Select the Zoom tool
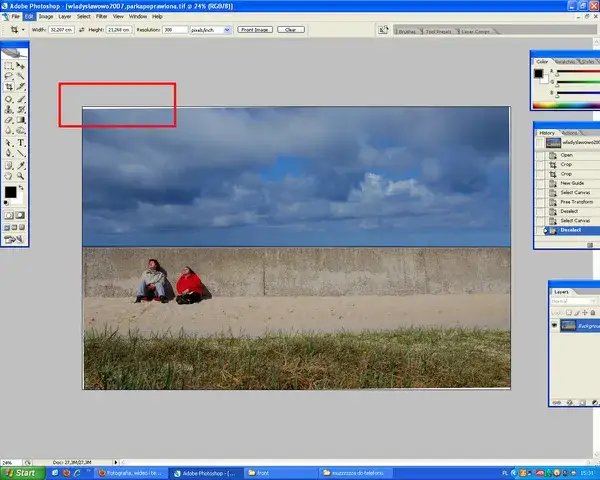The image size is (600, 480). 20,176
